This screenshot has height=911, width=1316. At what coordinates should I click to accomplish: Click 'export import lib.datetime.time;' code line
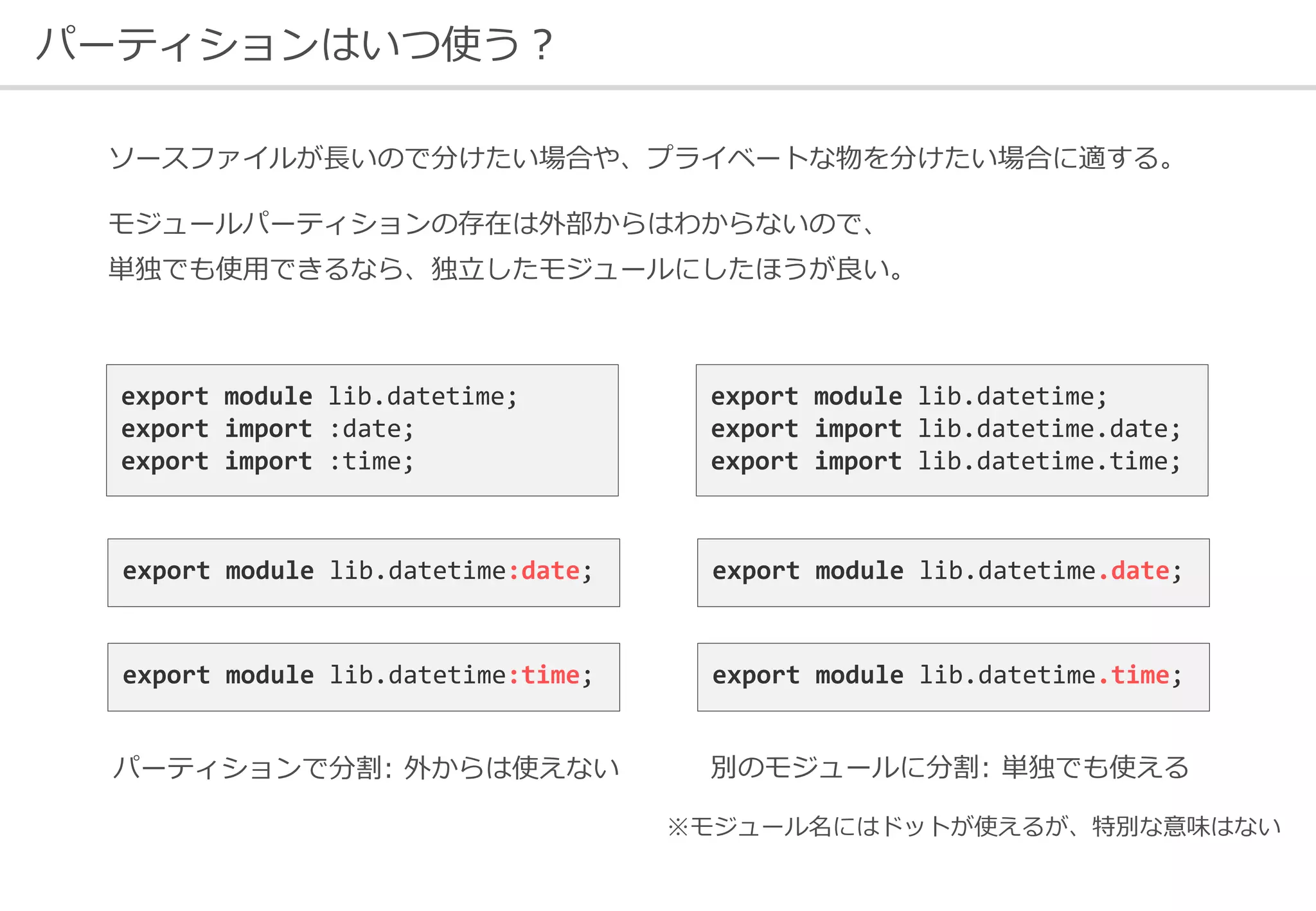946,461
